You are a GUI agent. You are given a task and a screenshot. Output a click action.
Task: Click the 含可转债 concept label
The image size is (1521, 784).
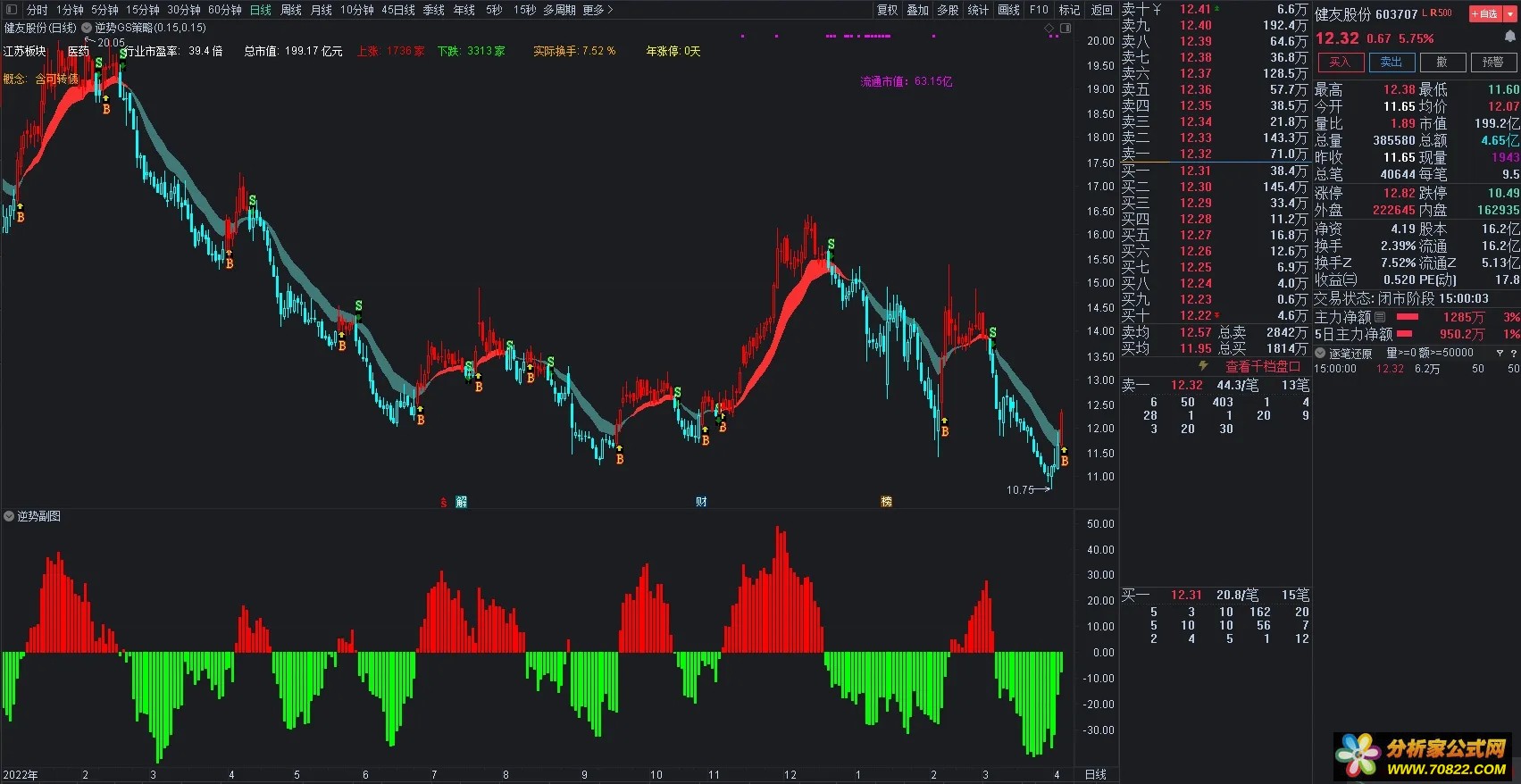[57, 79]
